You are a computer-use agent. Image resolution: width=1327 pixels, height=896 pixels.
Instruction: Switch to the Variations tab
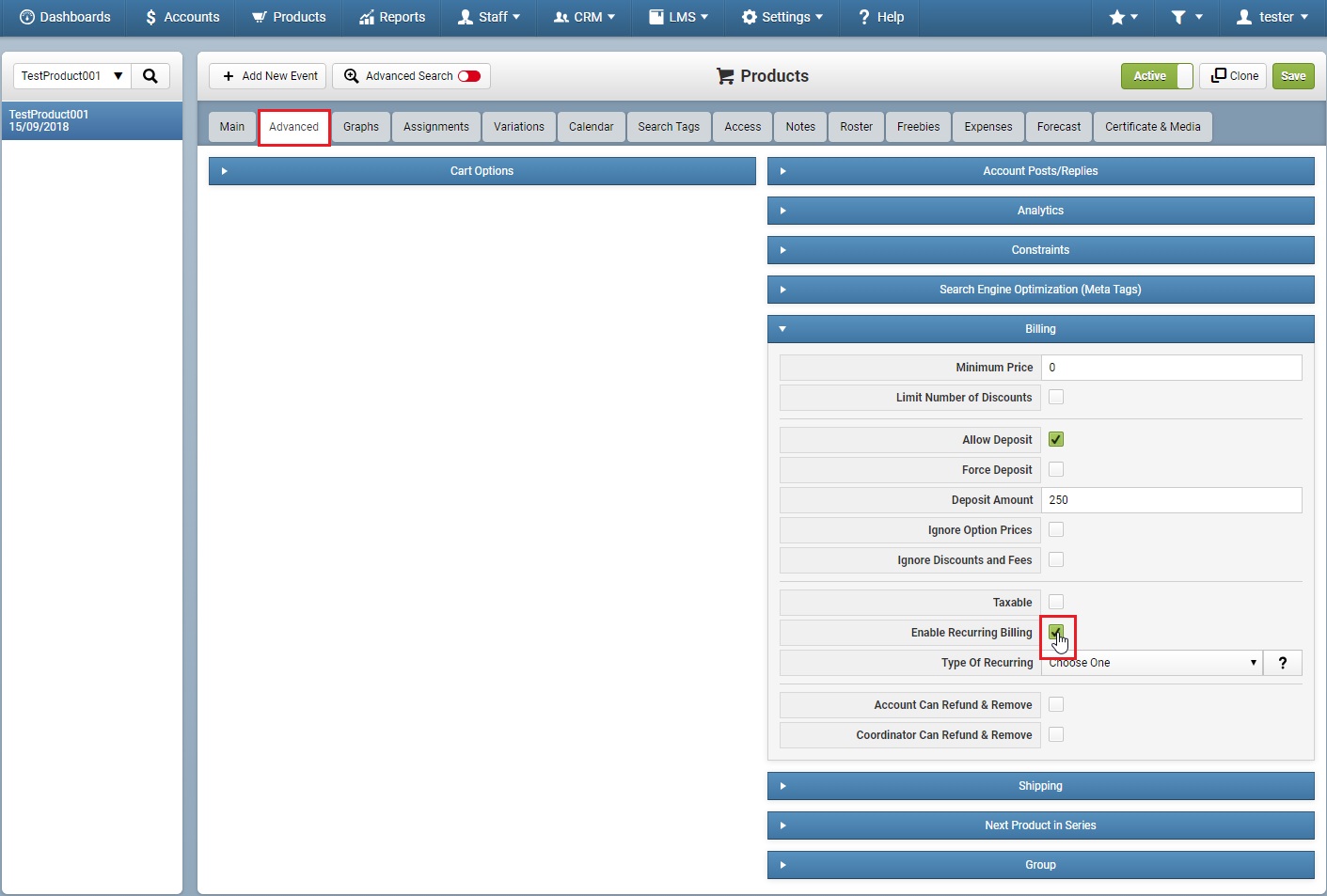519,127
